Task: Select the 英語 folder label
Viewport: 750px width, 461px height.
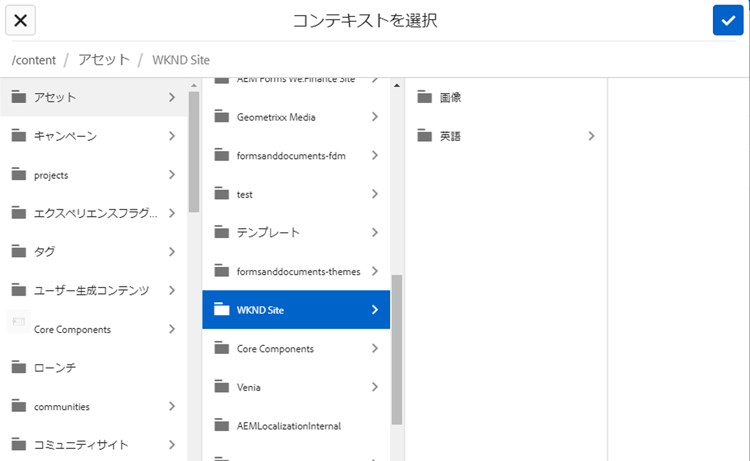Action: (450, 136)
